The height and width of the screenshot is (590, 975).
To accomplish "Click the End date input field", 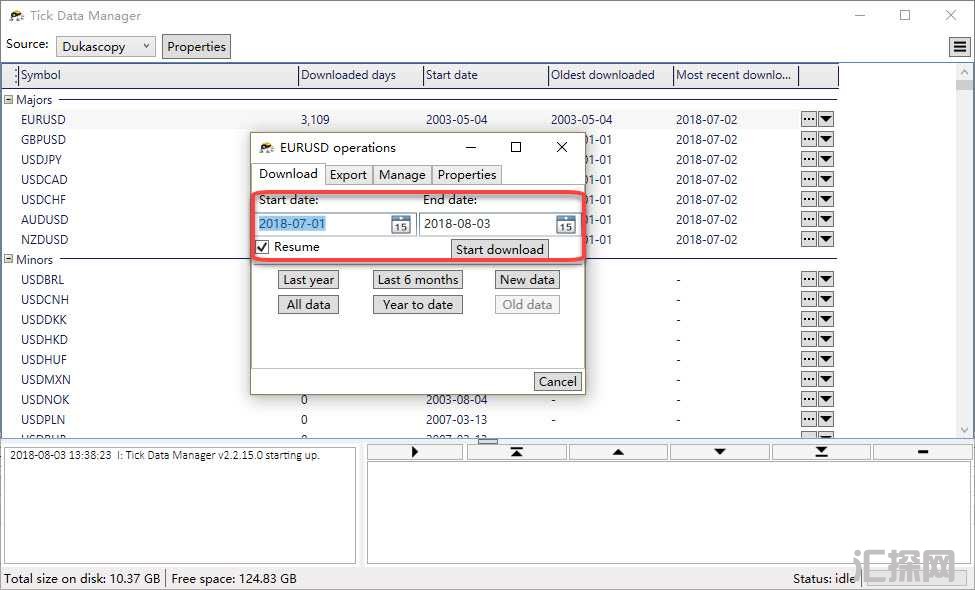I will (x=485, y=224).
